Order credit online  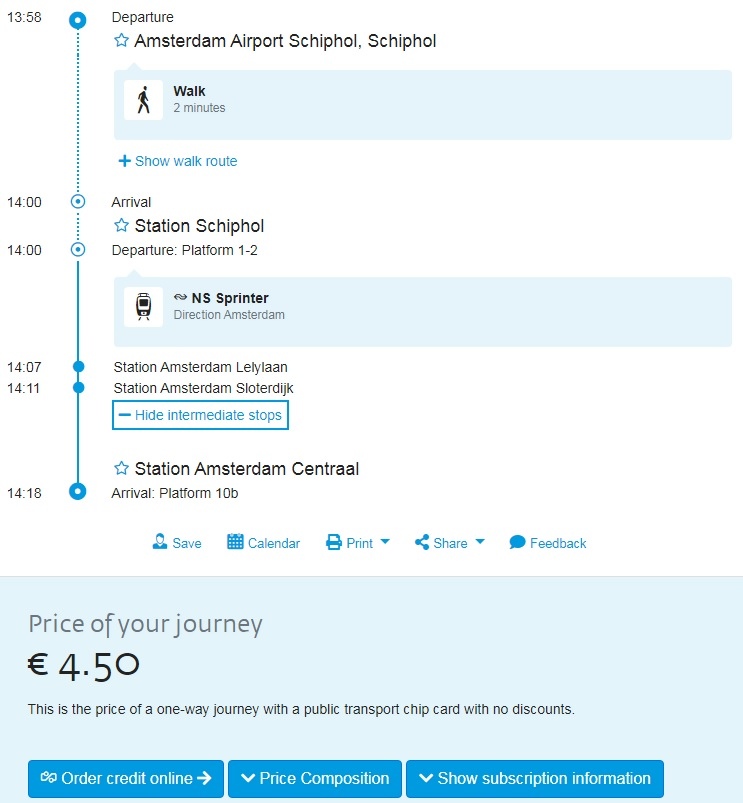click(x=126, y=778)
